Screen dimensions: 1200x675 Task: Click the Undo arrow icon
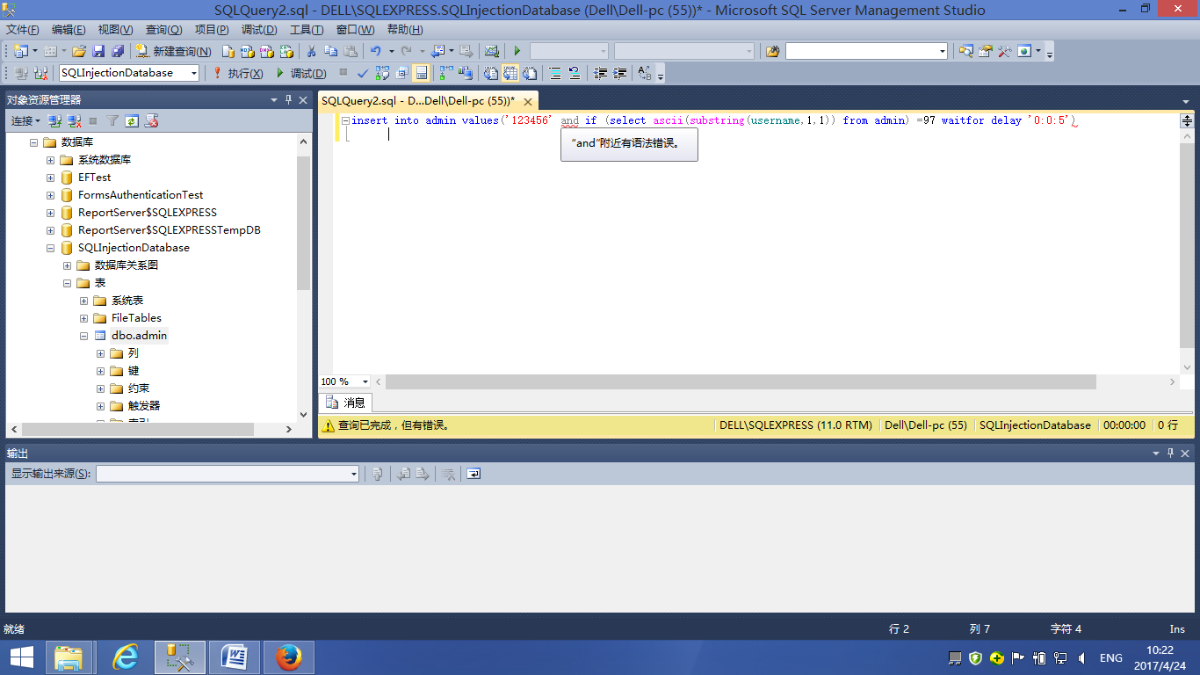[375, 51]
